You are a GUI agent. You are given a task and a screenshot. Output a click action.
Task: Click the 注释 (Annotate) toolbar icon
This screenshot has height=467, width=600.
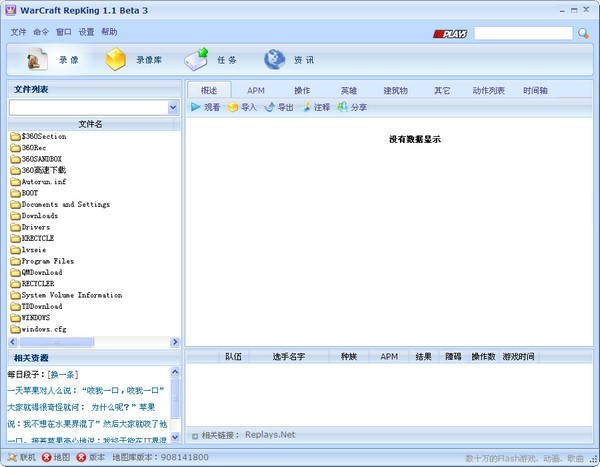click(307, 107)
